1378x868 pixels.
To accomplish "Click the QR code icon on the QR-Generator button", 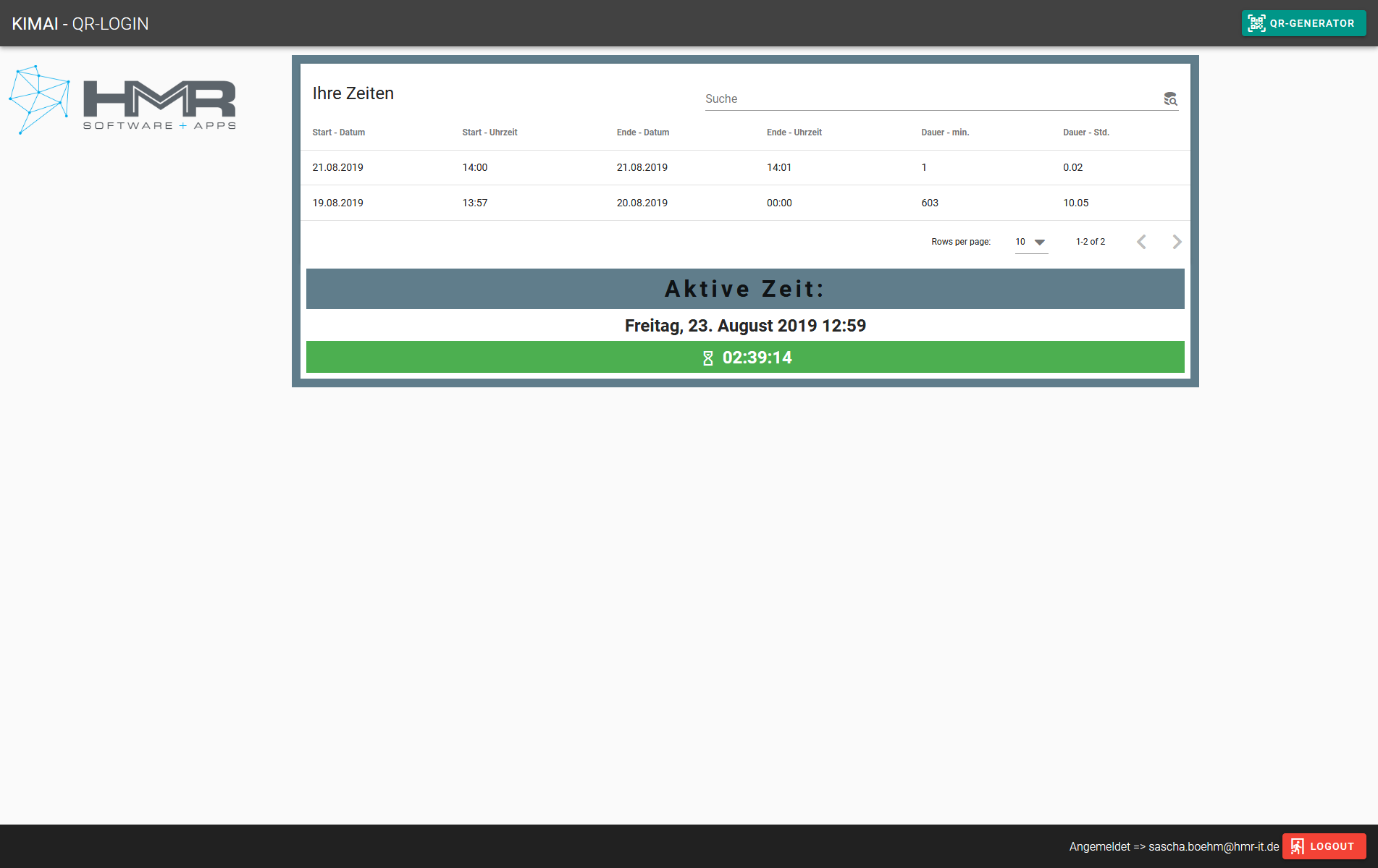I will tap(1256, 22).
